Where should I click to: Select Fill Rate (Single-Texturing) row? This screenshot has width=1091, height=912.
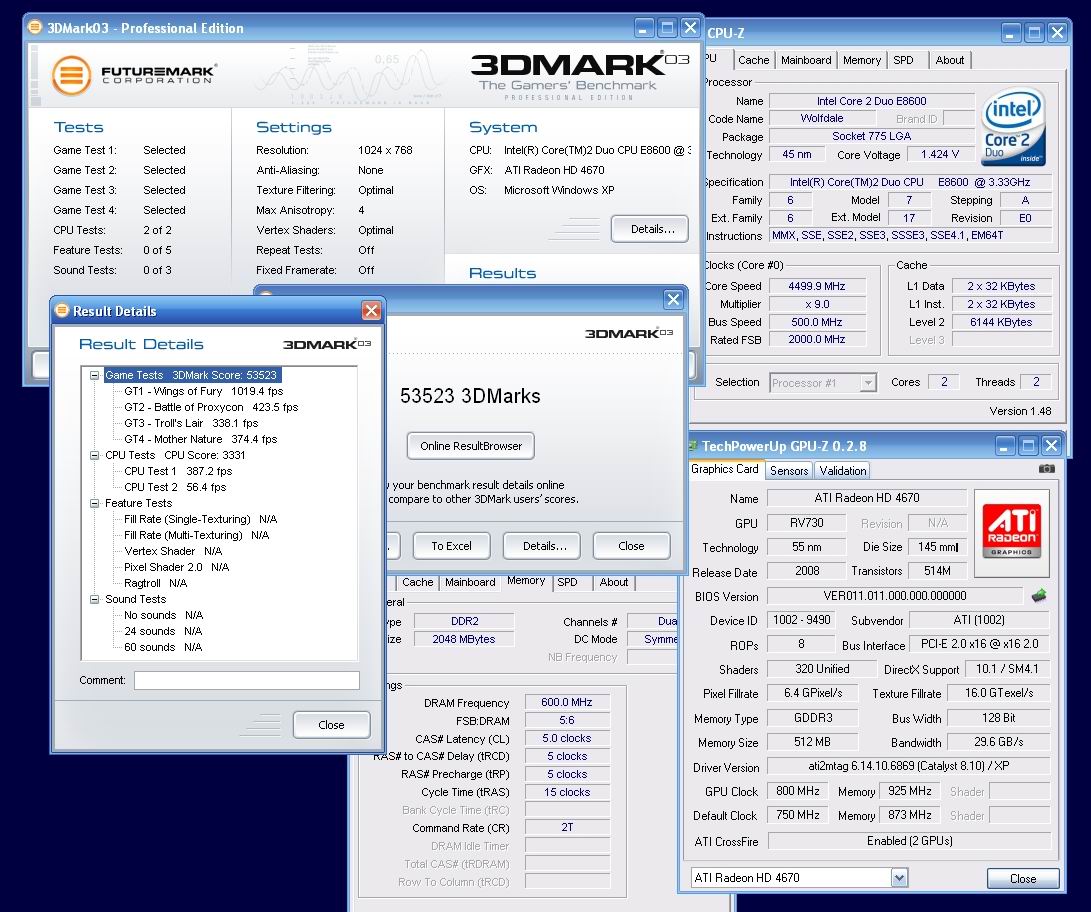pyautogui.click(x=200, y=519)
